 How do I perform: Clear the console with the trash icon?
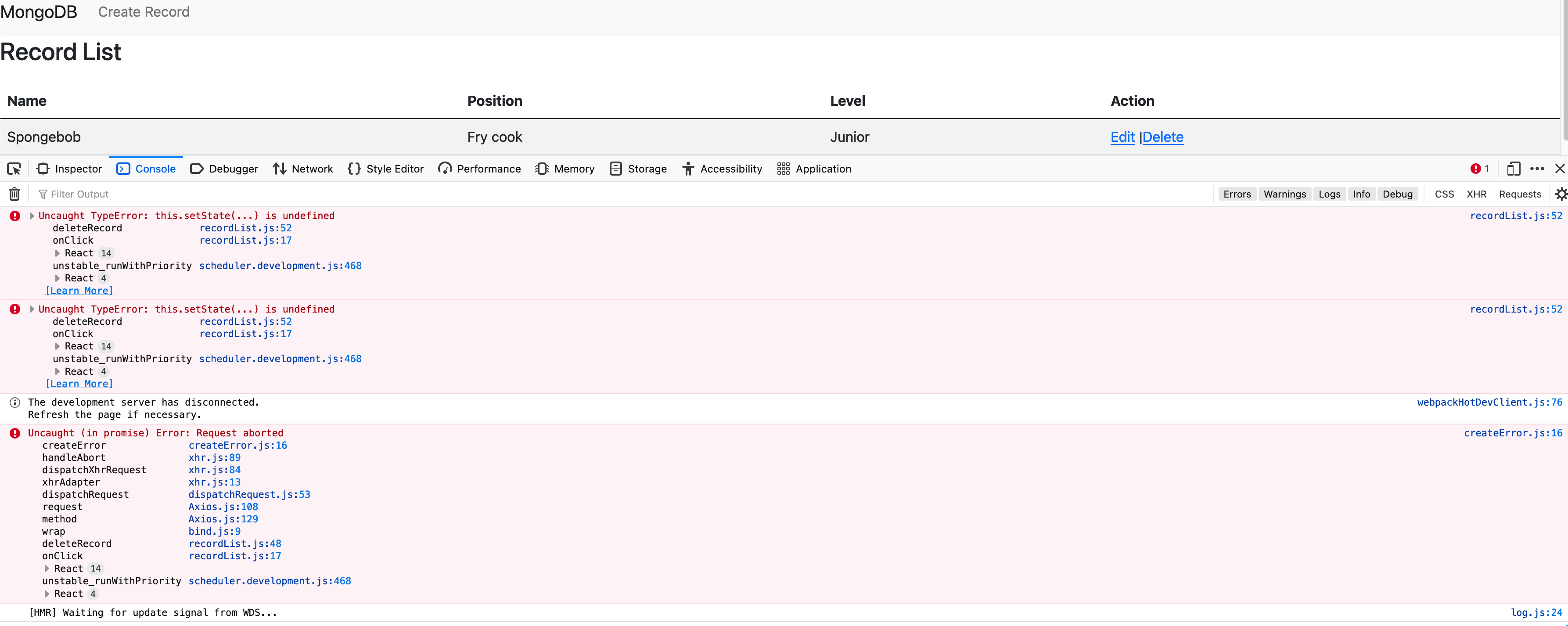click(x=14, y=194)
